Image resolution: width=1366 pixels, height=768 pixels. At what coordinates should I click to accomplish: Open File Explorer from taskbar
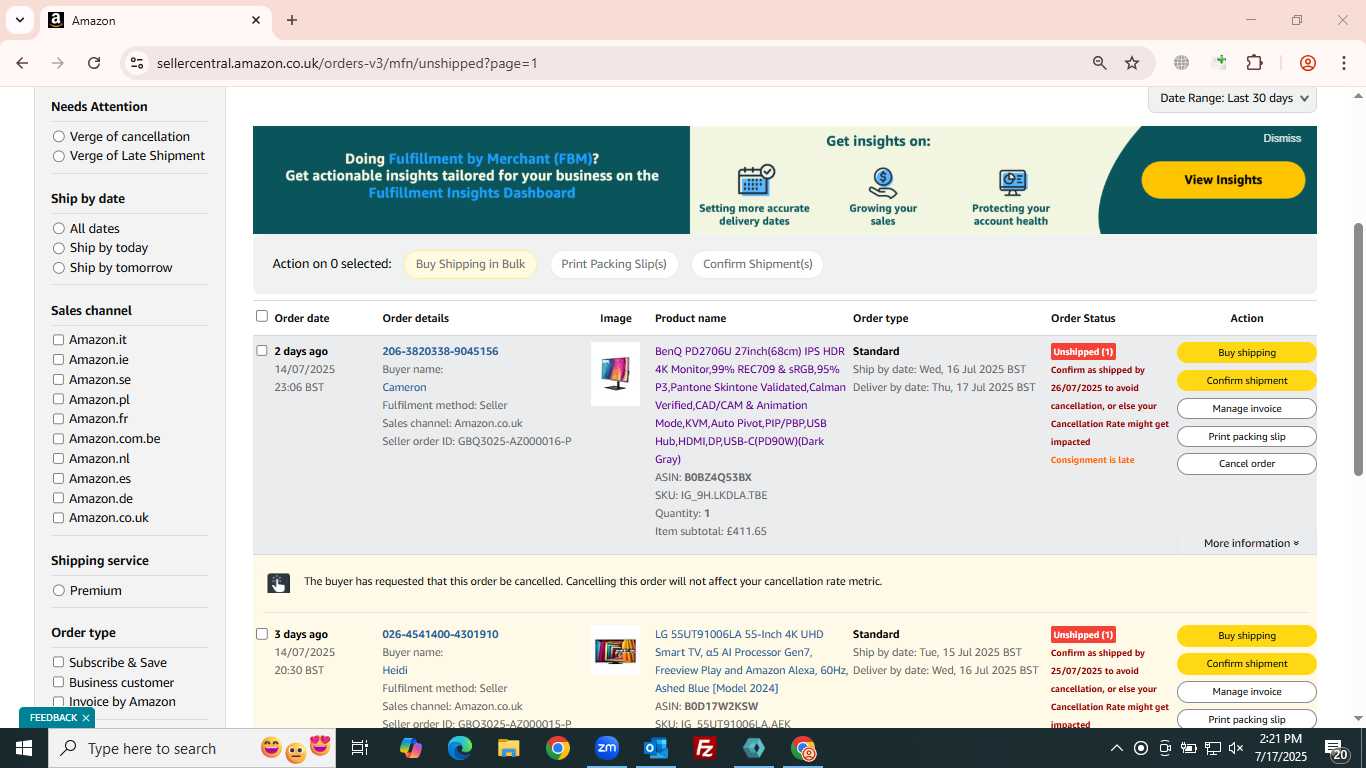[x=508, y=748]
